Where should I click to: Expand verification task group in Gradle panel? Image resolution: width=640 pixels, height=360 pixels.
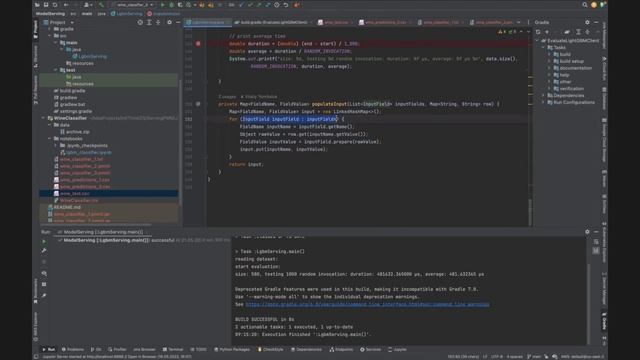(549, 89)
